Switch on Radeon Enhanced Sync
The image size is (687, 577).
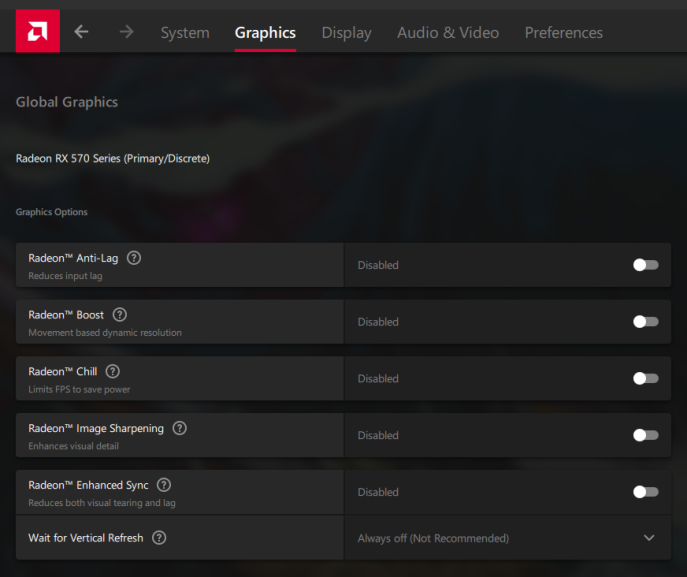tap(646, 492)
